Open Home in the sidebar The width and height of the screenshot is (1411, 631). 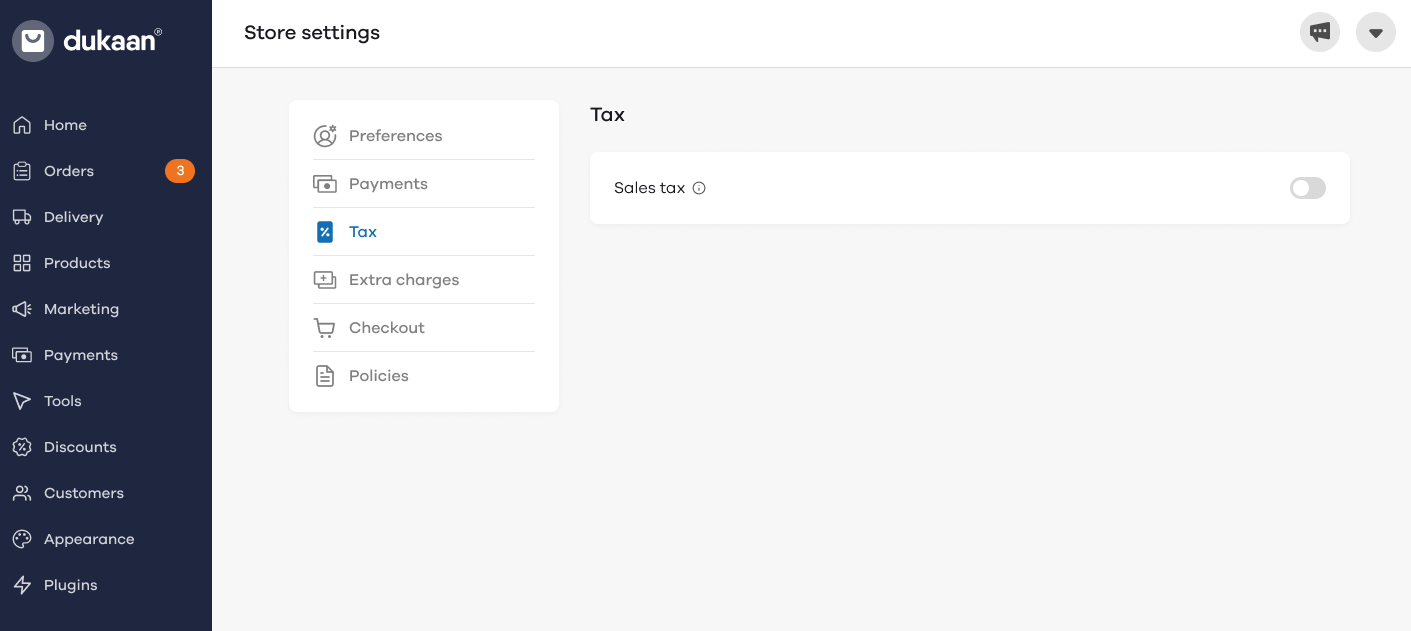point(65,125)
